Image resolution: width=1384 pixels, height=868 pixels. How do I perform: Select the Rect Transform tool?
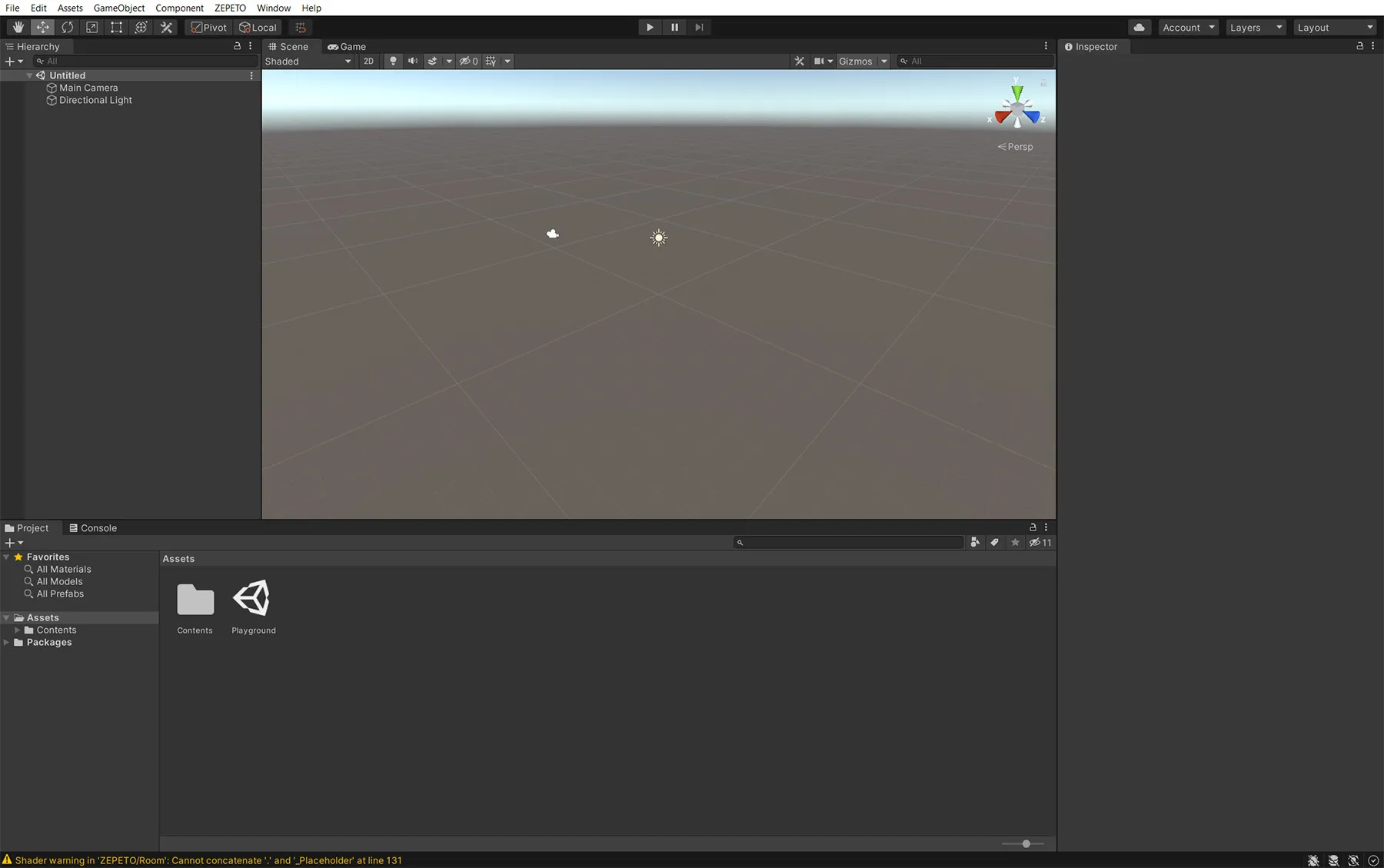[x=116, y=27]
